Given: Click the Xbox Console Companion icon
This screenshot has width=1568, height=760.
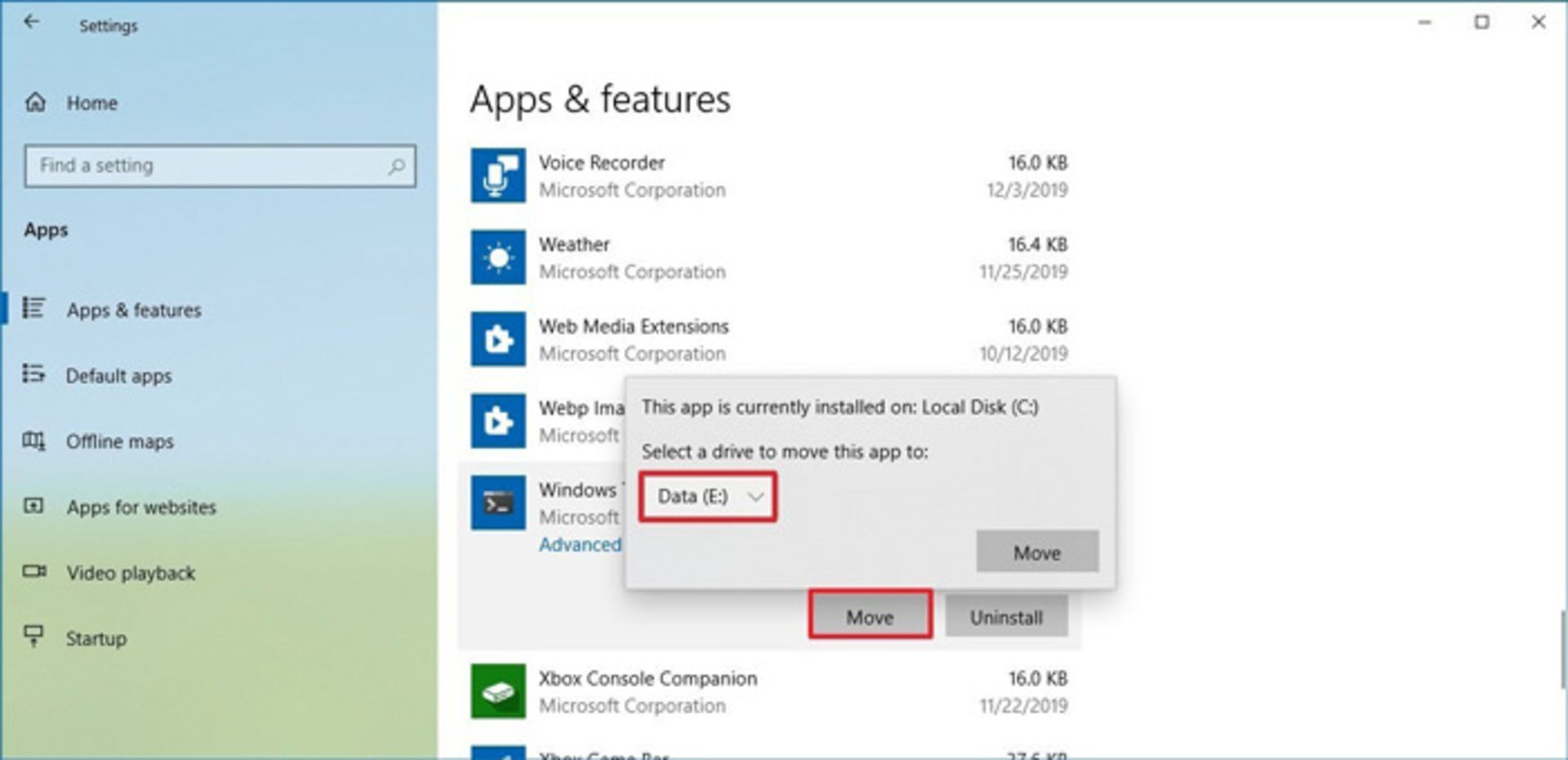Looking at the screenshot, I should (498, 691).
